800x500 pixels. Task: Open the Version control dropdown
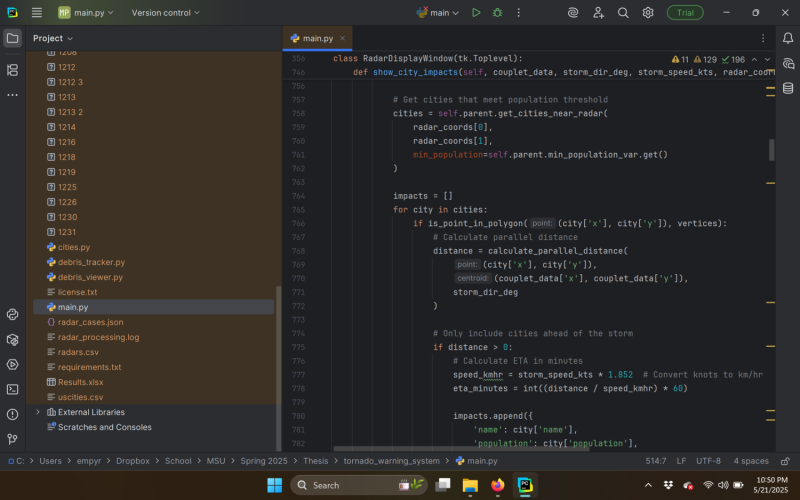[x=165, y=13]
